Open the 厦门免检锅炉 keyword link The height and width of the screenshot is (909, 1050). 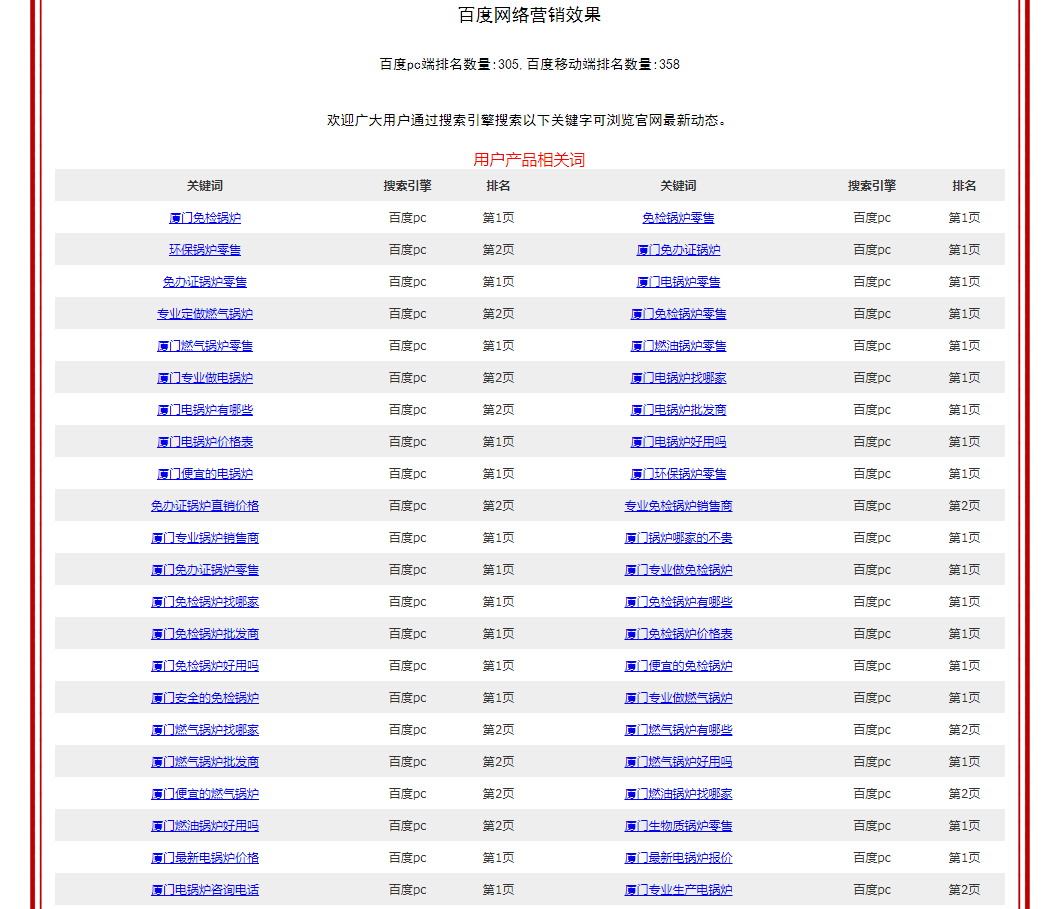click(204, 218)
